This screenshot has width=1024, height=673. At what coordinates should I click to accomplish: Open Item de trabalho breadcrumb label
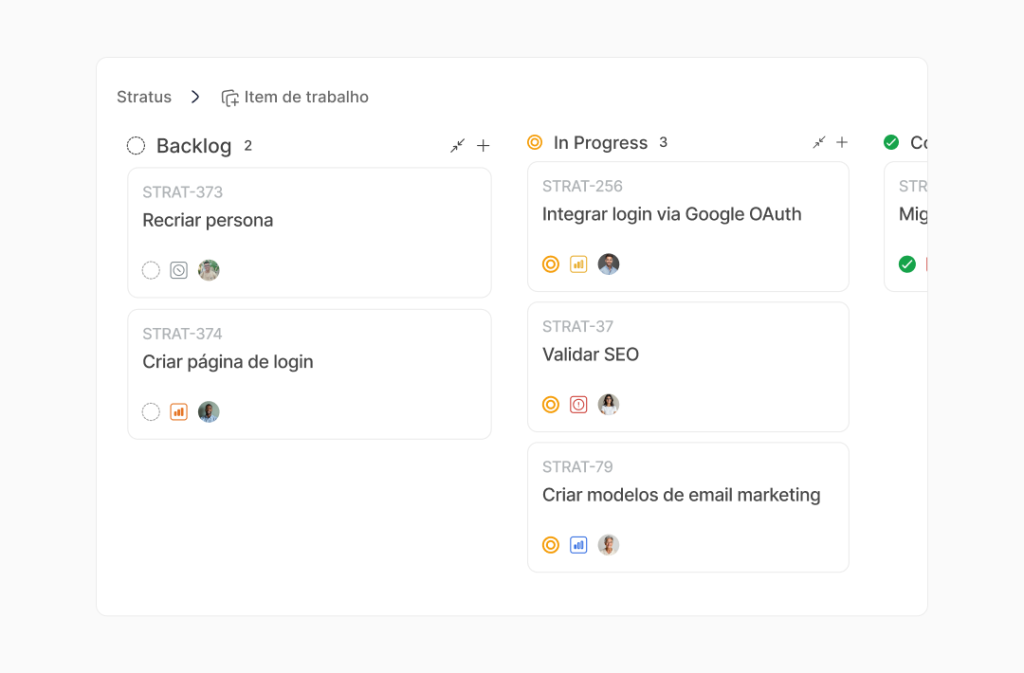pyautogui.click(x=306, y=97)
